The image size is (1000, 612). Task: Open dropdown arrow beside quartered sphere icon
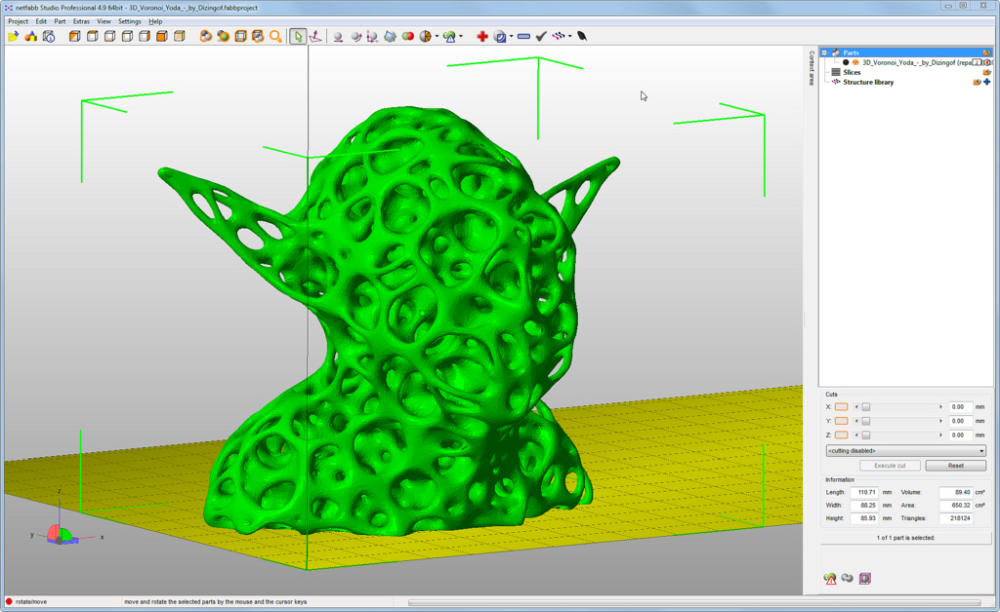[x=437, y=36]
